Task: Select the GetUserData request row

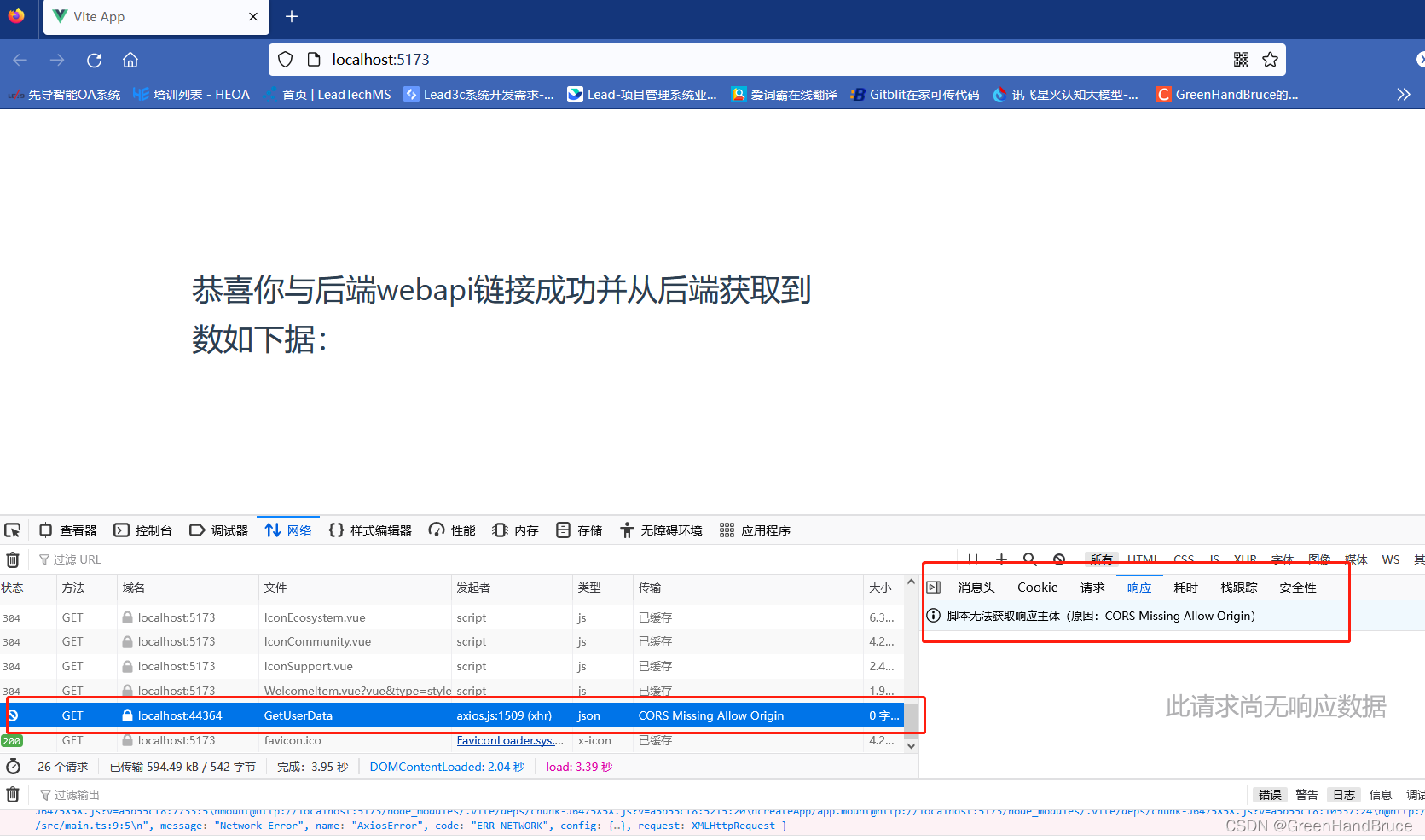Action: click(452, 715)
